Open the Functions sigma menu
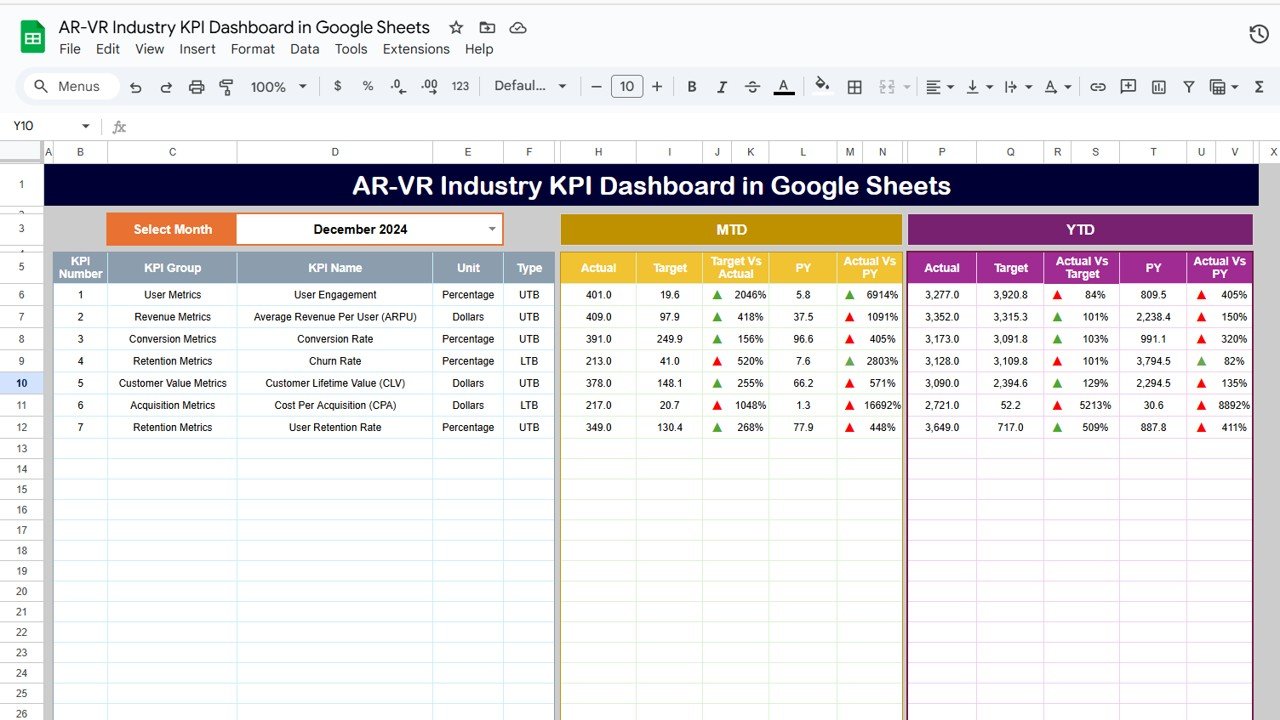1280x720 pixels. (1261, 87)
